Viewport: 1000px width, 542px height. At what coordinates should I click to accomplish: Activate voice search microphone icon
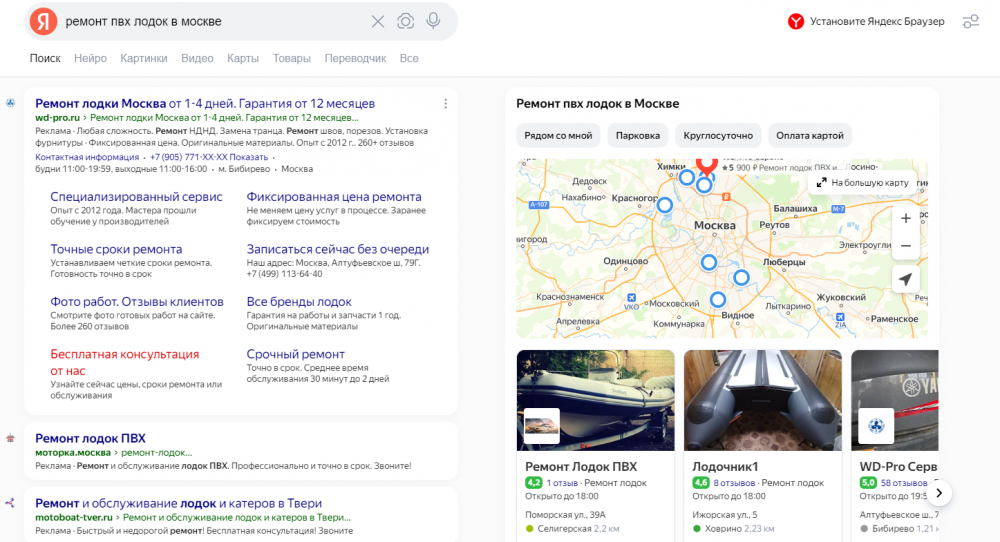coord(433,21)
